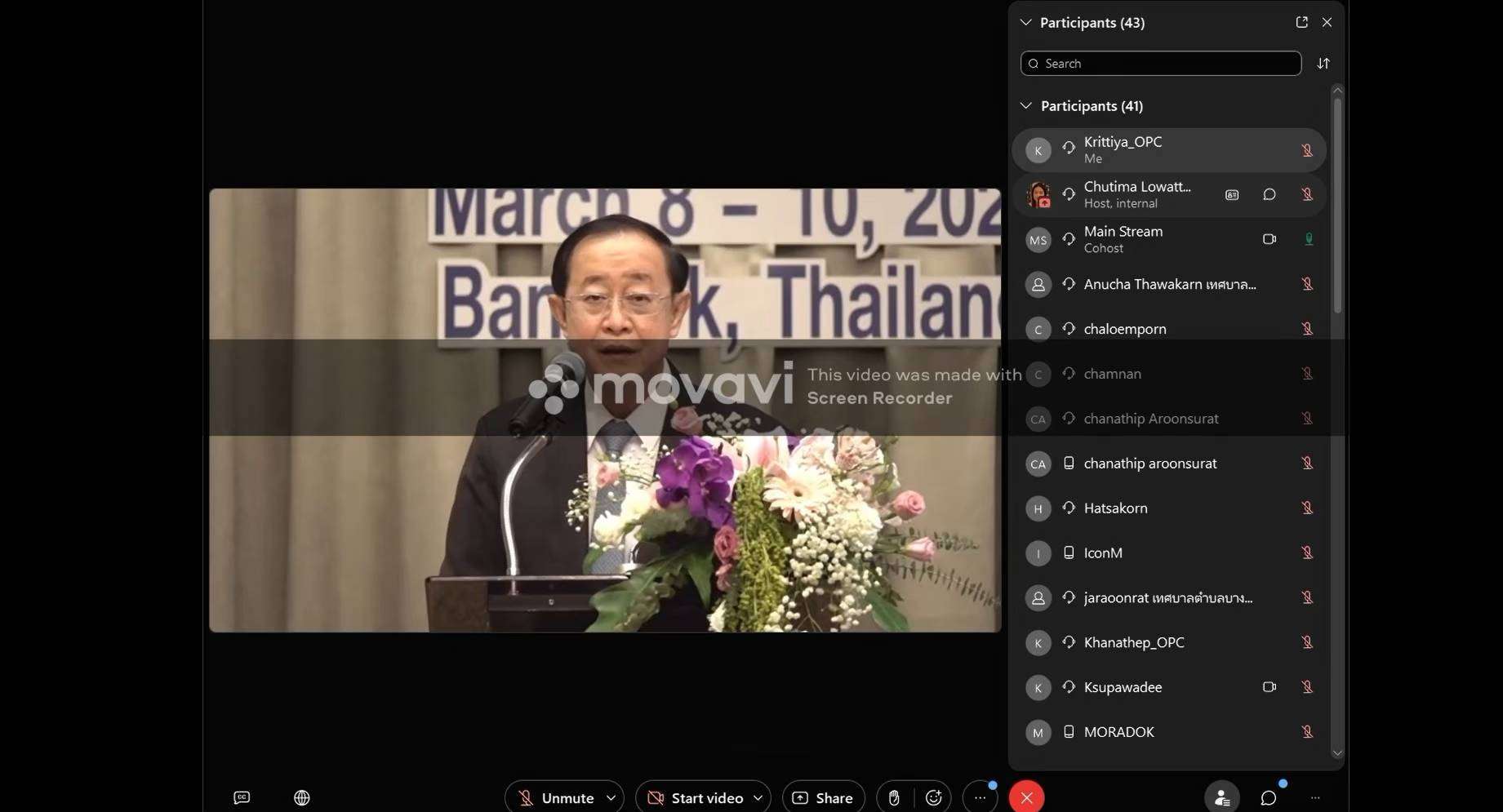Open chat with host Chutima Lowatt
Screen dimensions: 1503x812
1269,194
